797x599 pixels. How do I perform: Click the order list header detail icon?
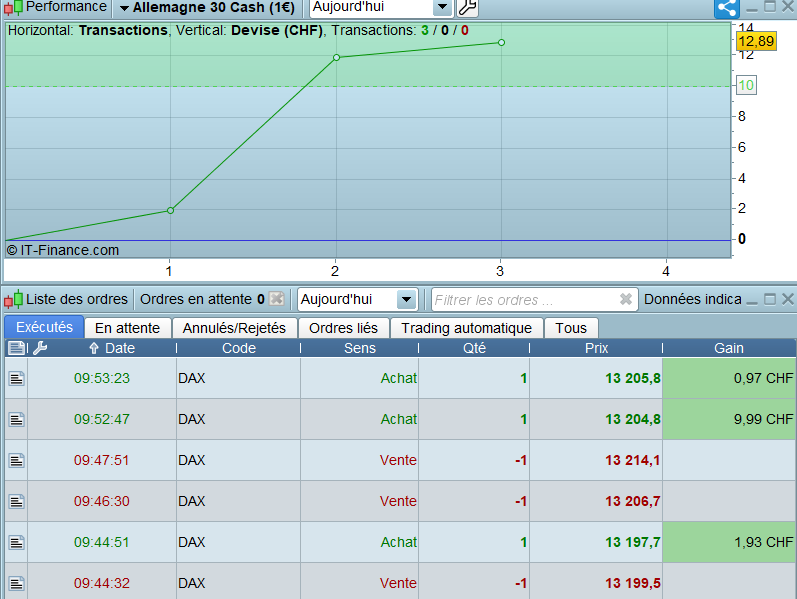pyautogui.click(x=17, y=348)
